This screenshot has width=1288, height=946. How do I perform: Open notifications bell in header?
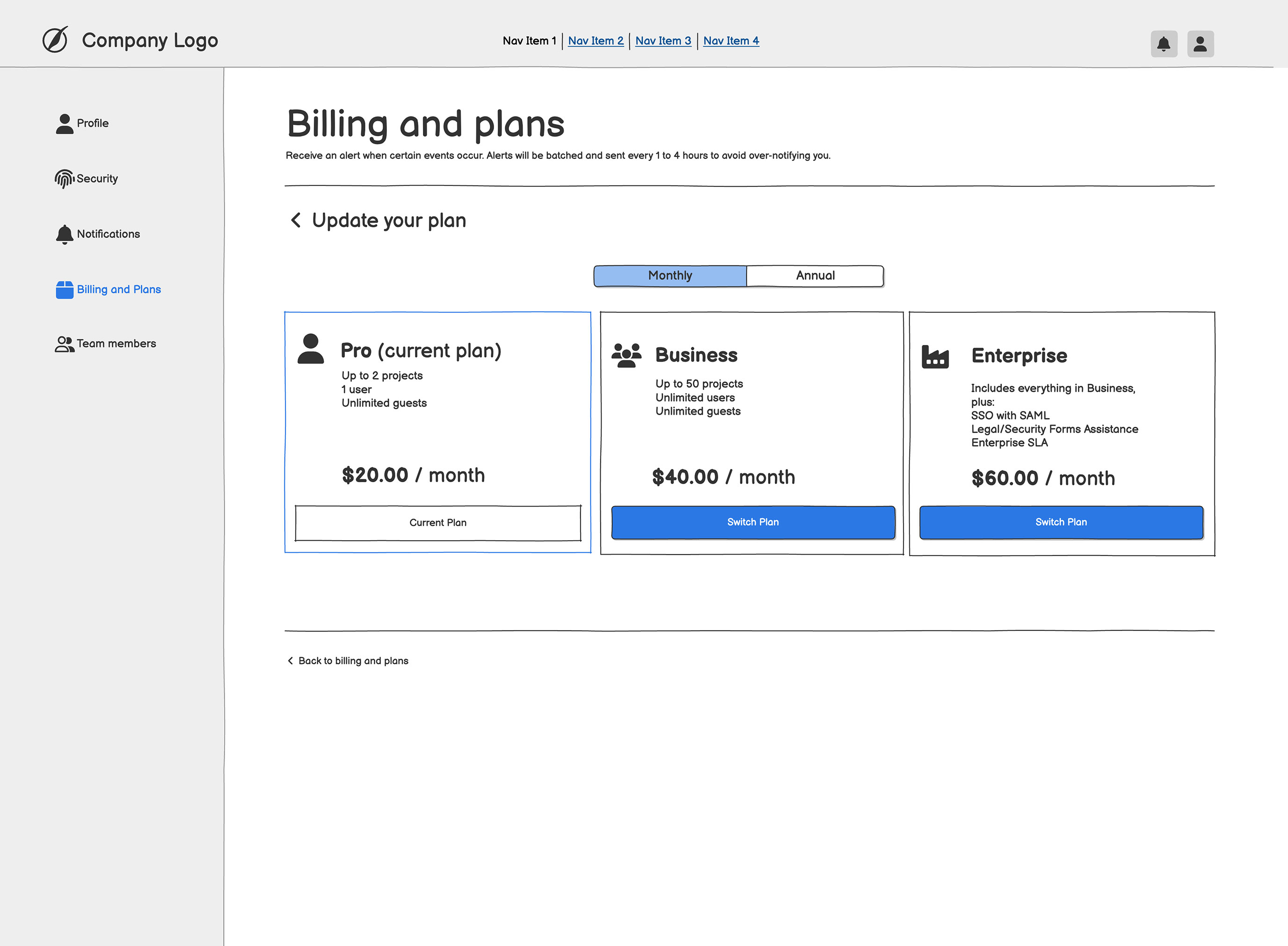(1163, 44)
